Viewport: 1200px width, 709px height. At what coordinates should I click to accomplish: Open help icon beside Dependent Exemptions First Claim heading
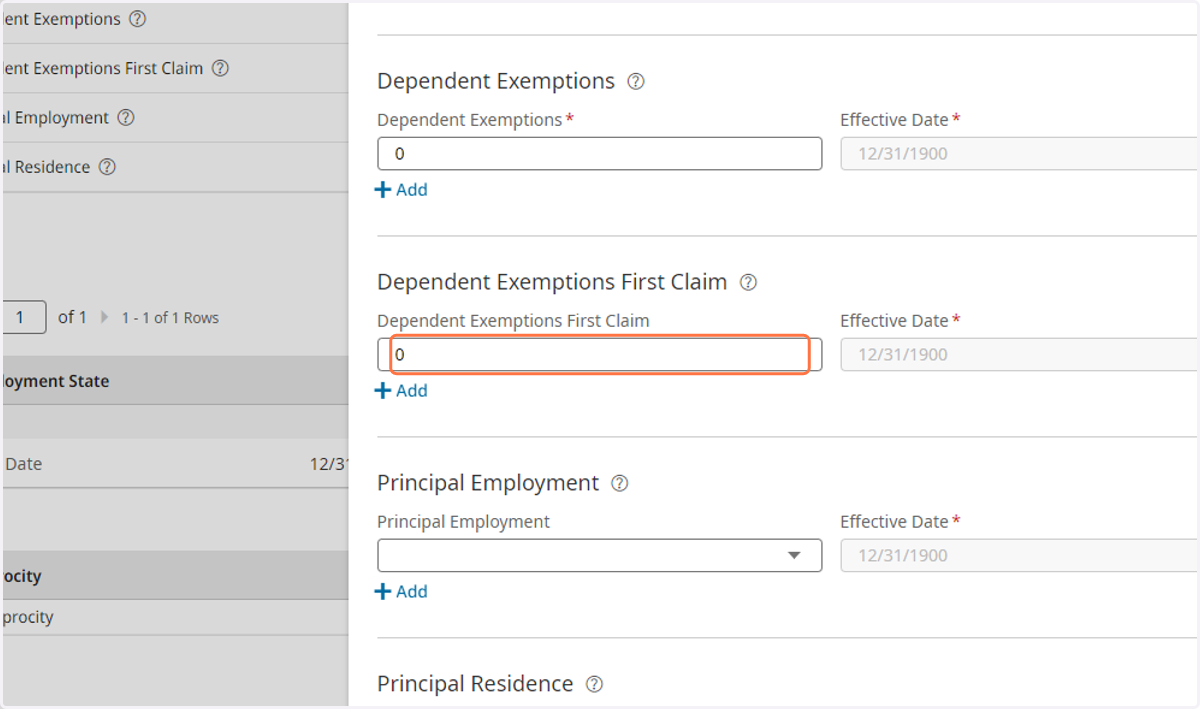click(x=748, y=283)
